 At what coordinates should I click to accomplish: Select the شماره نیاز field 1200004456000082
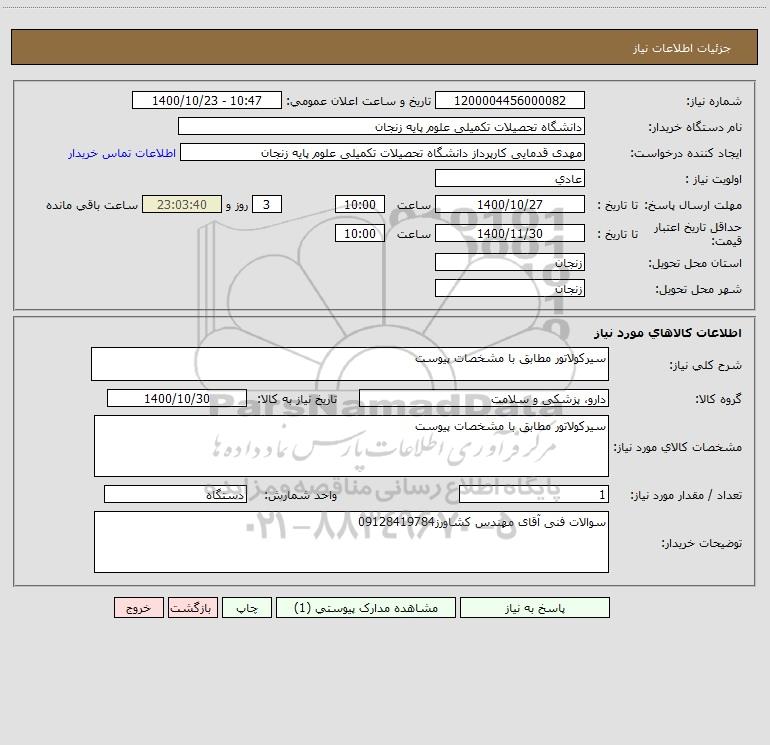click(510, 100)
